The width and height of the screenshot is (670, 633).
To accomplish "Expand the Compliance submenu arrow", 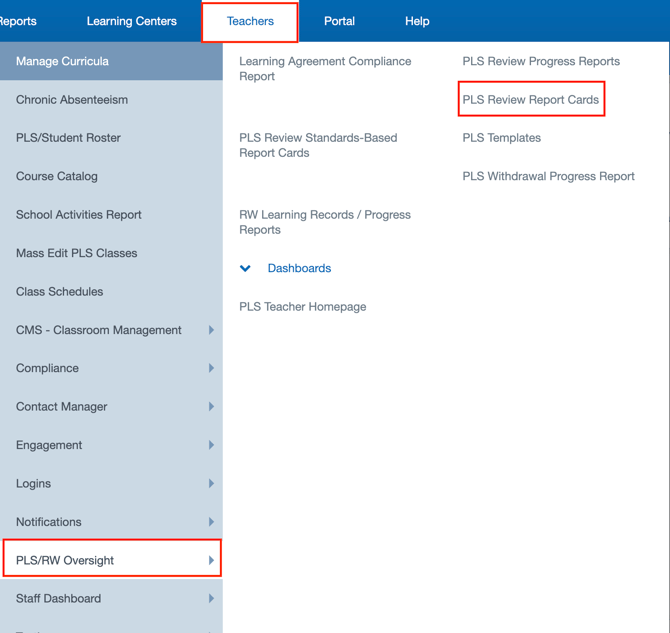I will tap(211, 368).
